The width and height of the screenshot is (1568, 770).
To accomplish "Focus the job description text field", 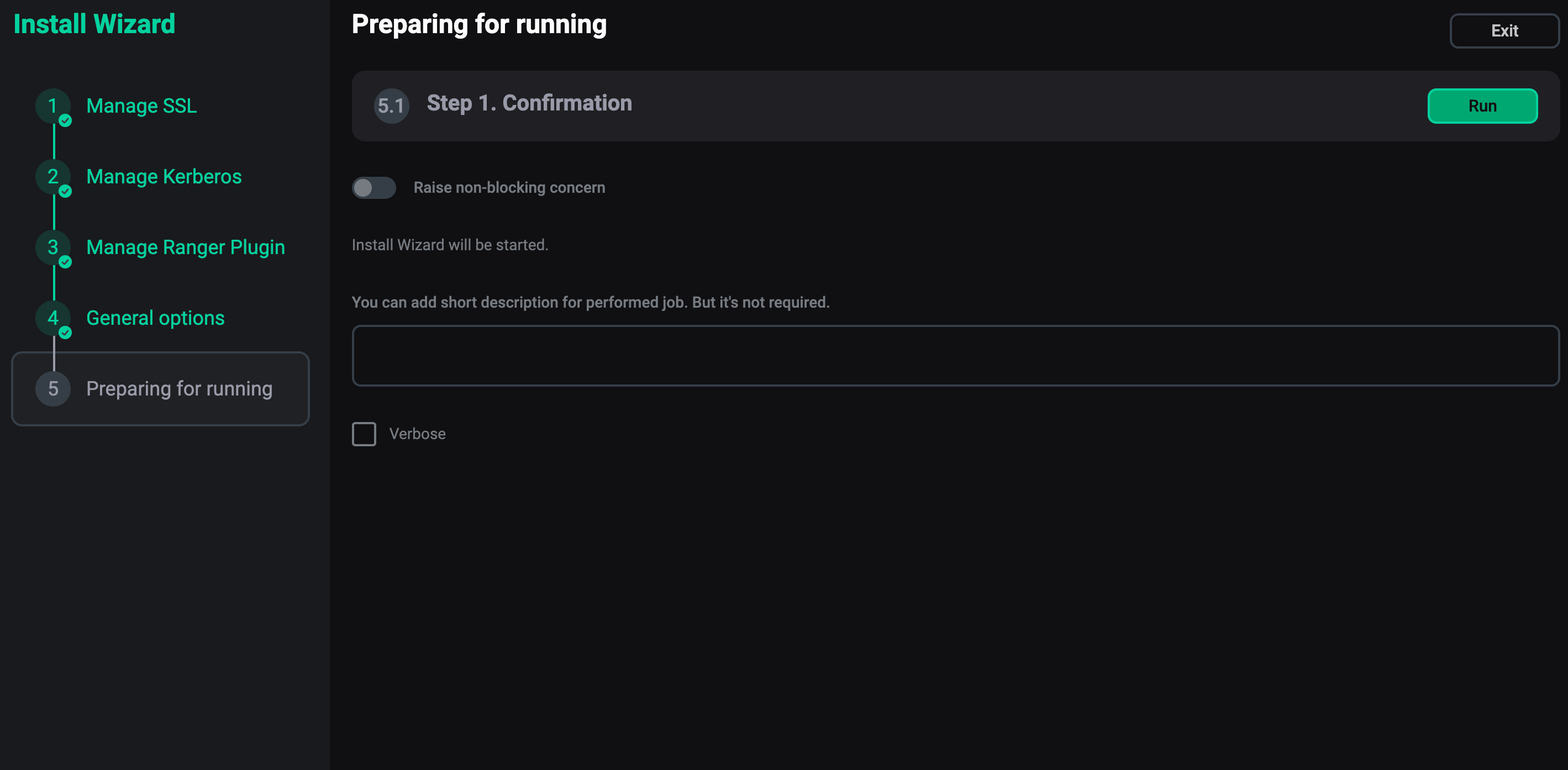I will [956, 356].
